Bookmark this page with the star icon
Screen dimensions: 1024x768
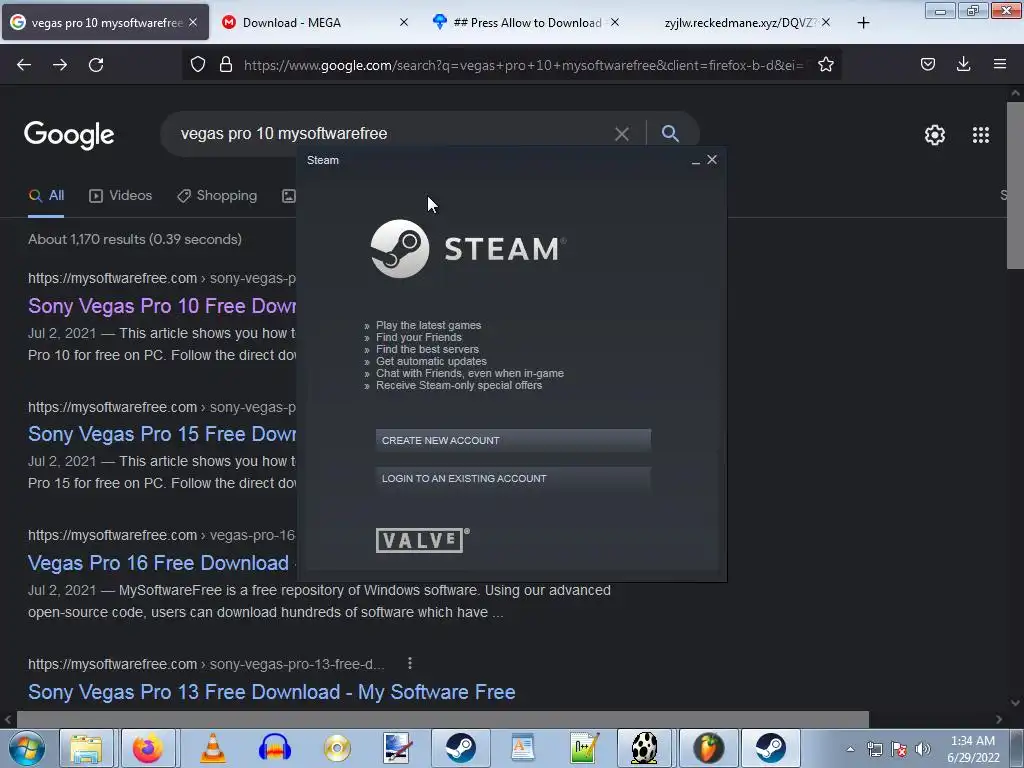(825, 64)
